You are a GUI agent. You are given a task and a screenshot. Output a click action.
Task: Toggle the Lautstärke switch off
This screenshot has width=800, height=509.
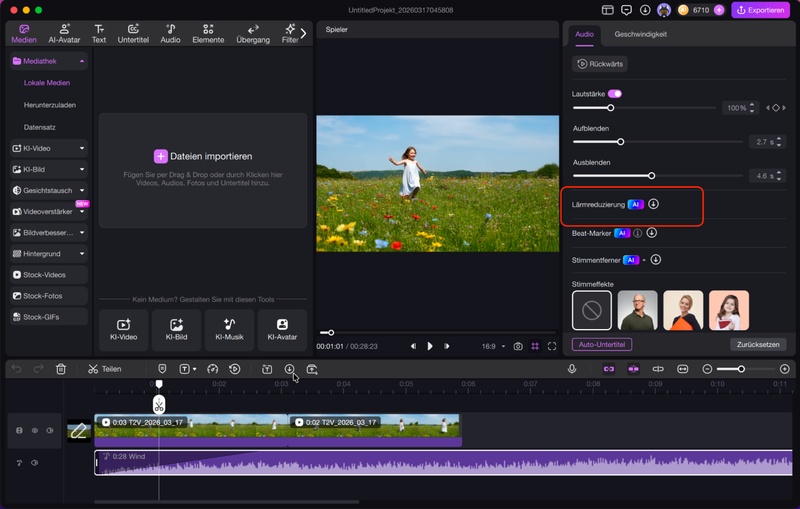pos(614,93)
